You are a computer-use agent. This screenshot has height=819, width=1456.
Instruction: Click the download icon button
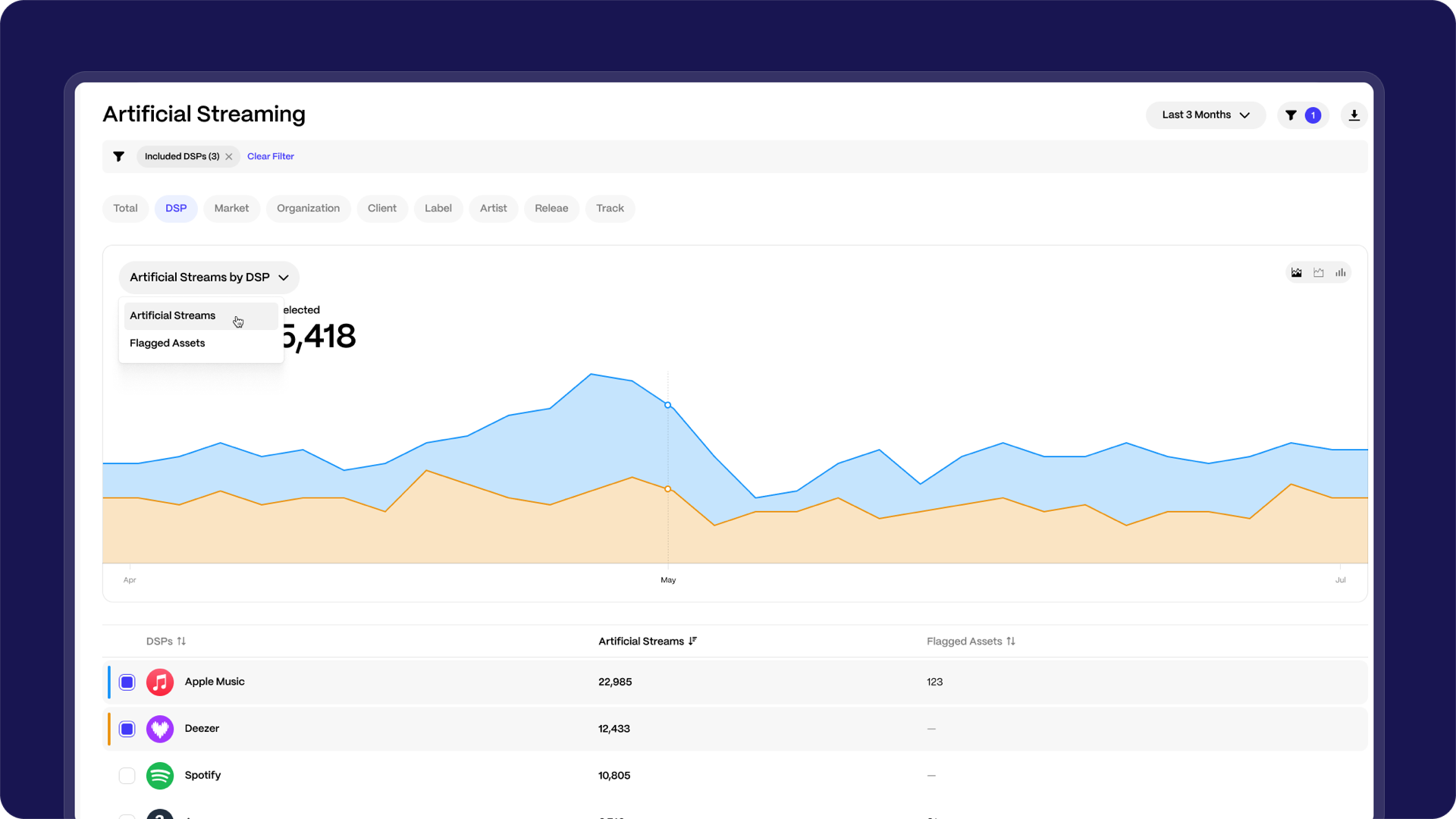1354,115
